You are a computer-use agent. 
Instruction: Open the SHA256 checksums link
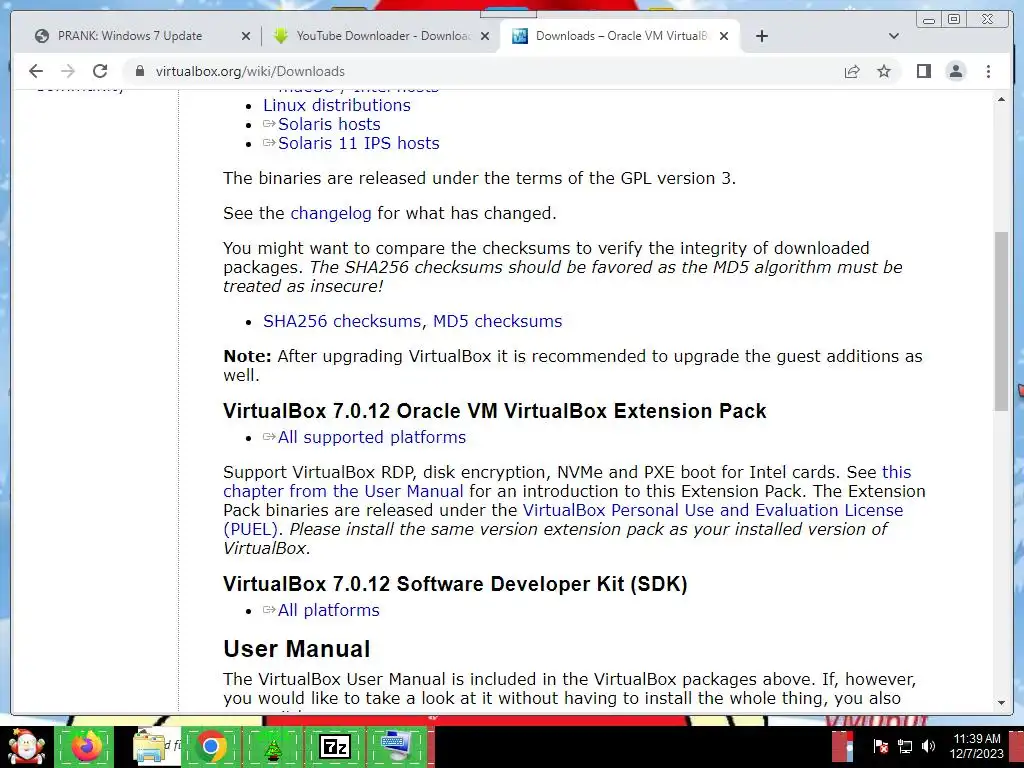342,321
